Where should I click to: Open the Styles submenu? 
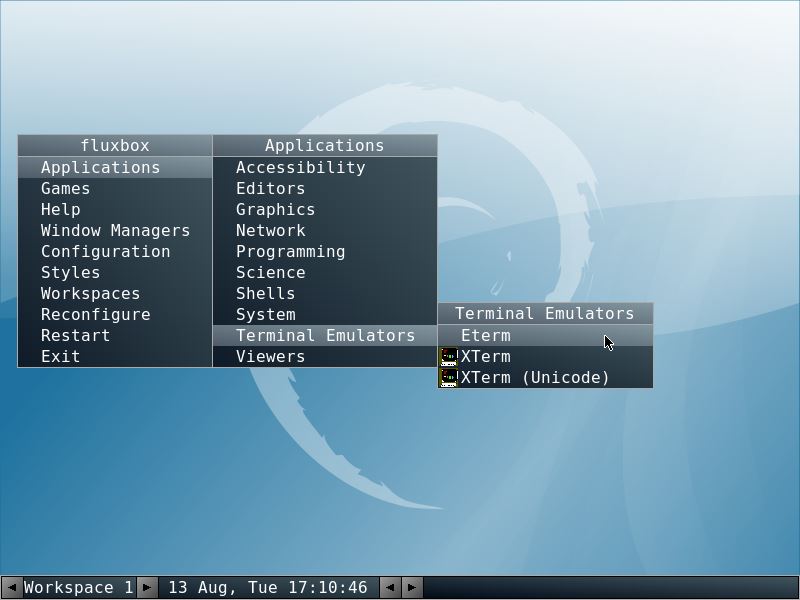[115, 272]
